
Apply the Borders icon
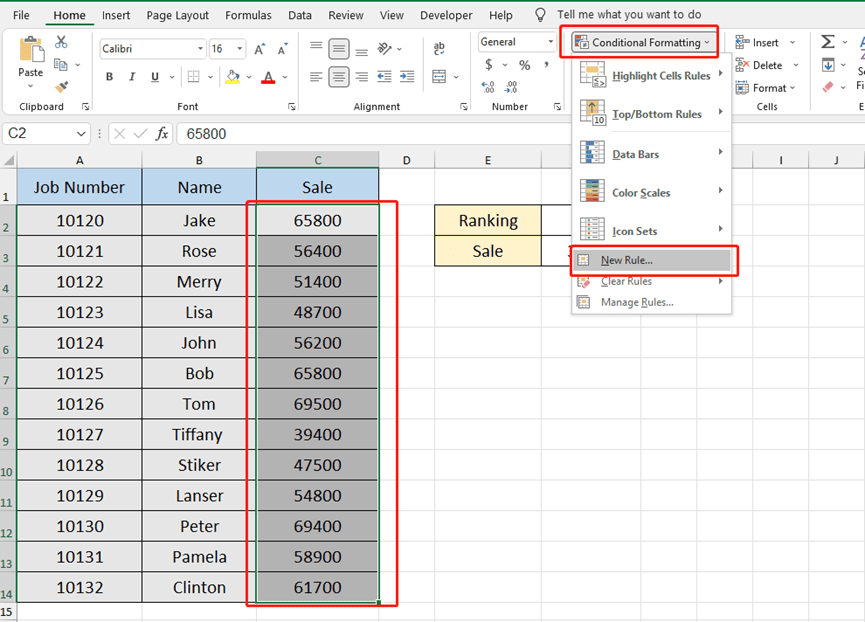coord(193,77)
